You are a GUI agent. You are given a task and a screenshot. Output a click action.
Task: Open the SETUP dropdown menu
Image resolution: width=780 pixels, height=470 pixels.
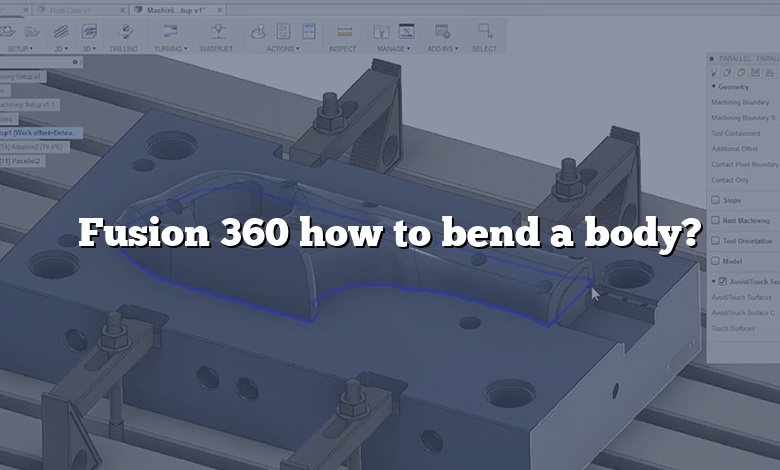coord(19,49)
